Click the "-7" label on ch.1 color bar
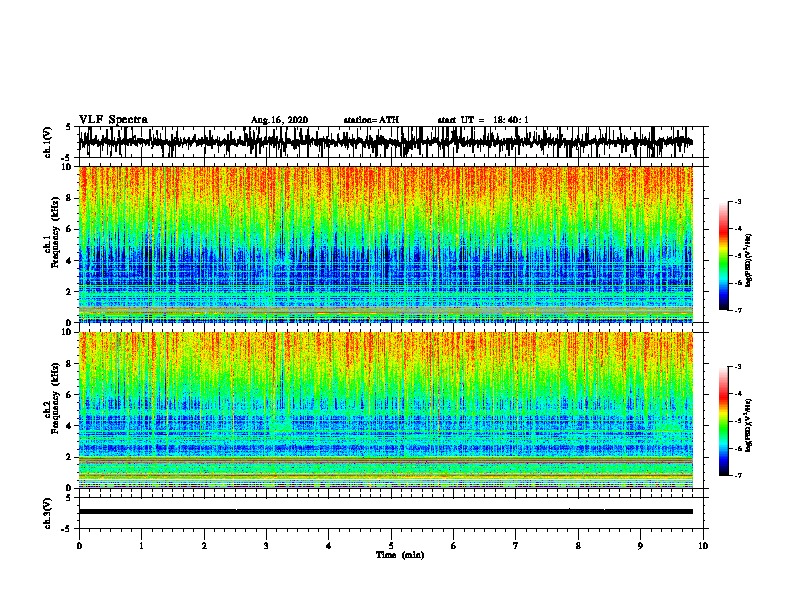The image size is (792, 612). pyautogui.click(x=738, y=310)
